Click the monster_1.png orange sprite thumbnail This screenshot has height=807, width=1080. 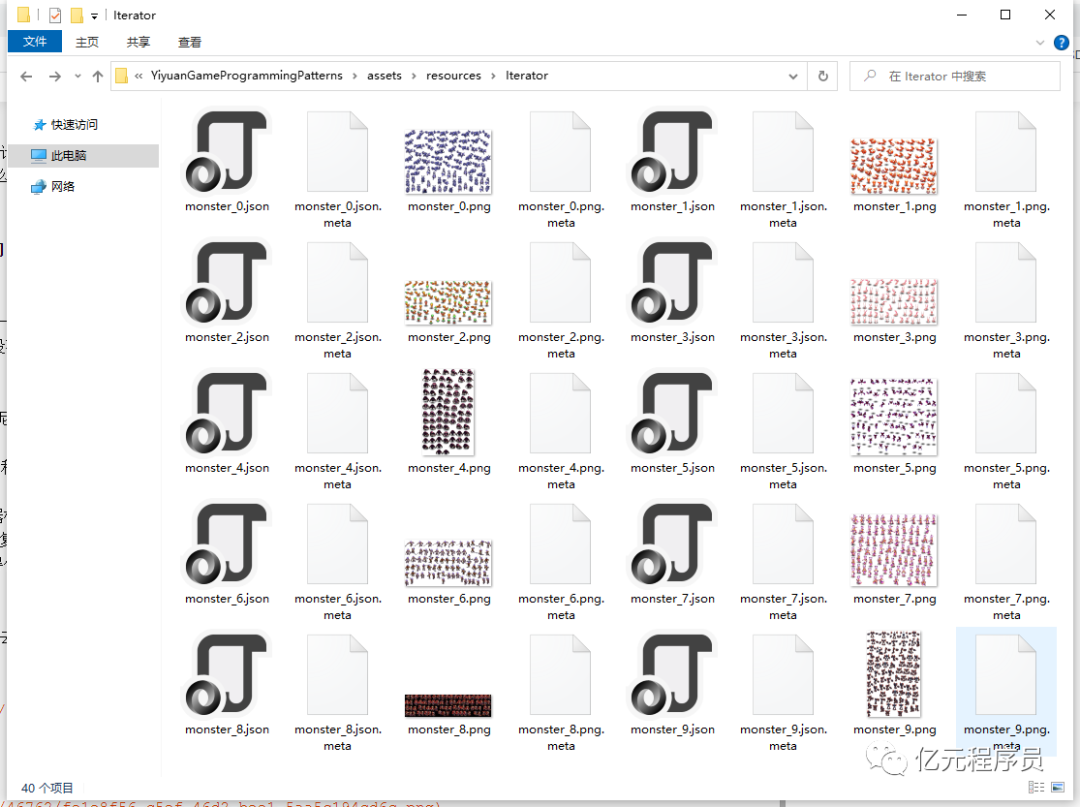894,166
